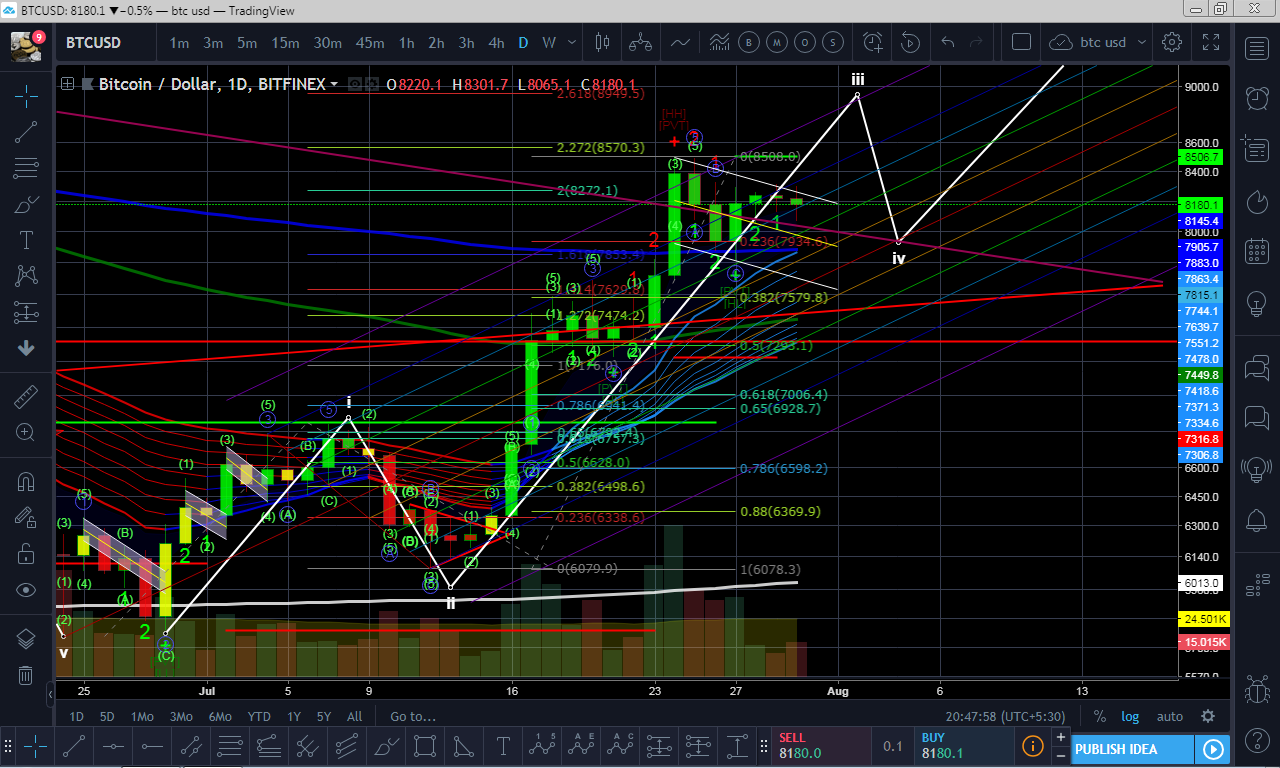
Task: Select the ruler measure tool
Action: (26, 396)
